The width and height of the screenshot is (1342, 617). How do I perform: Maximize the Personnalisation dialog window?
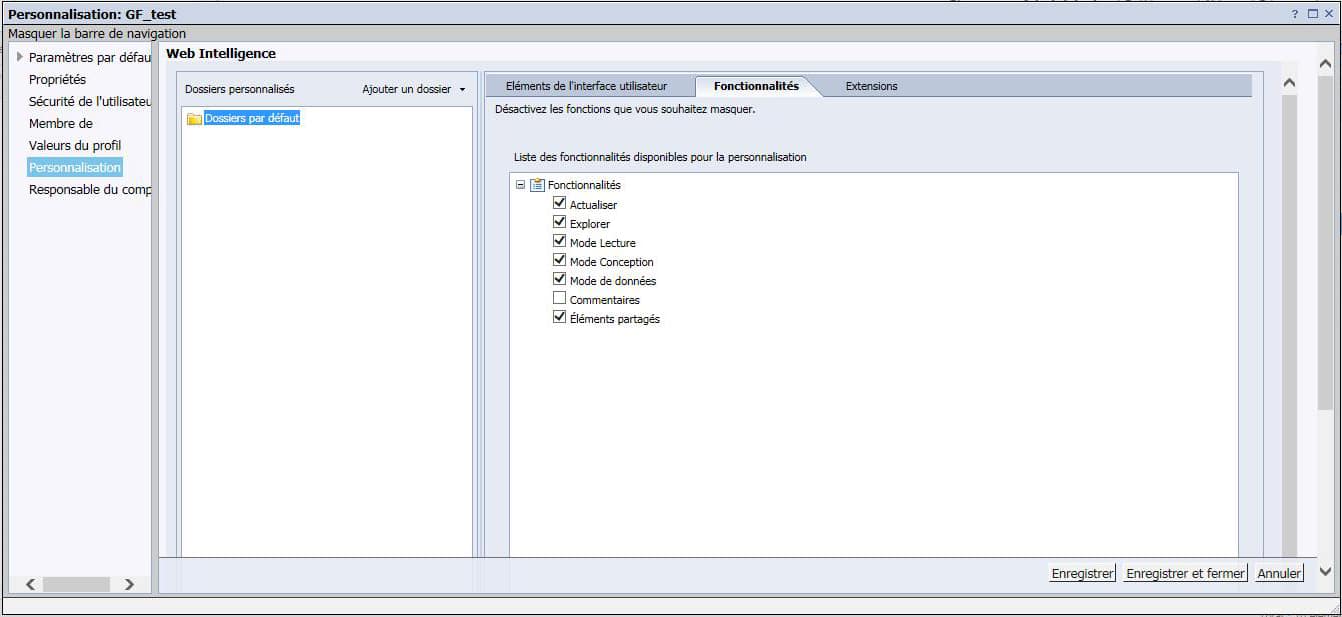tap(1313, 14)
